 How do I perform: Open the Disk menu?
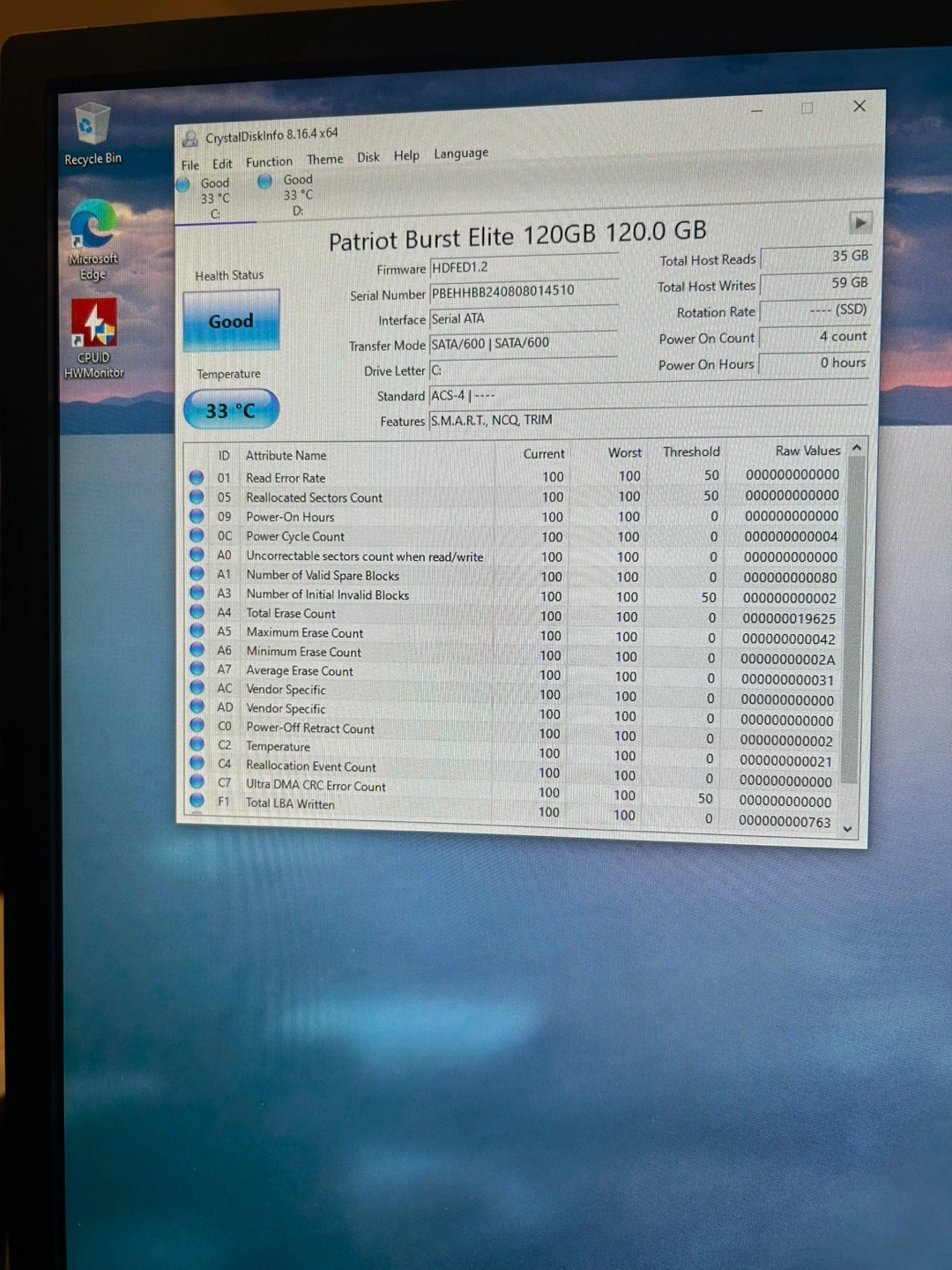click(x=368, y=157)
